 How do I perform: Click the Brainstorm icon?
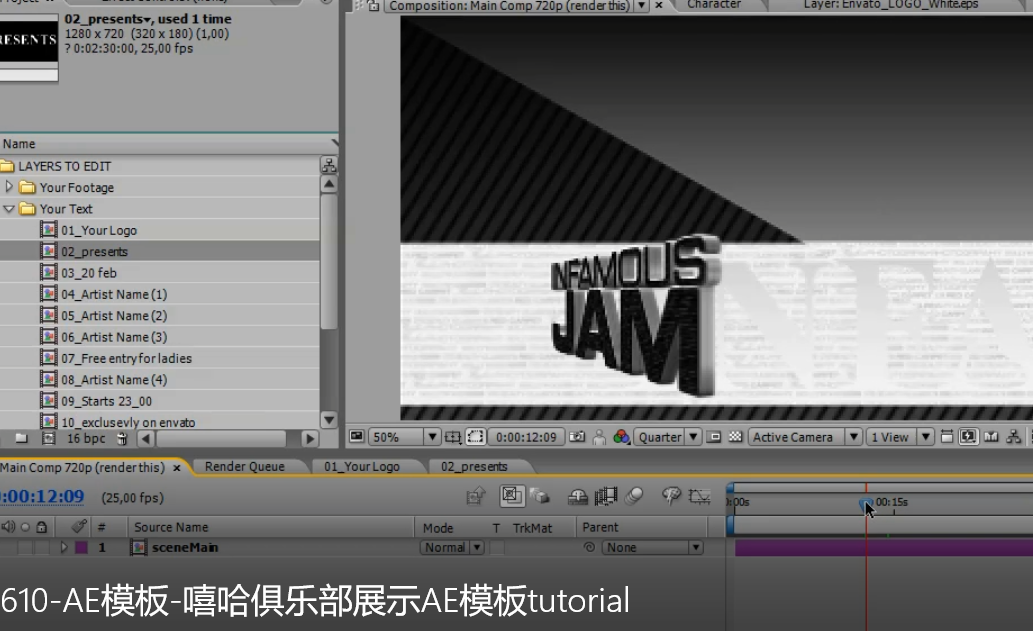671,496
